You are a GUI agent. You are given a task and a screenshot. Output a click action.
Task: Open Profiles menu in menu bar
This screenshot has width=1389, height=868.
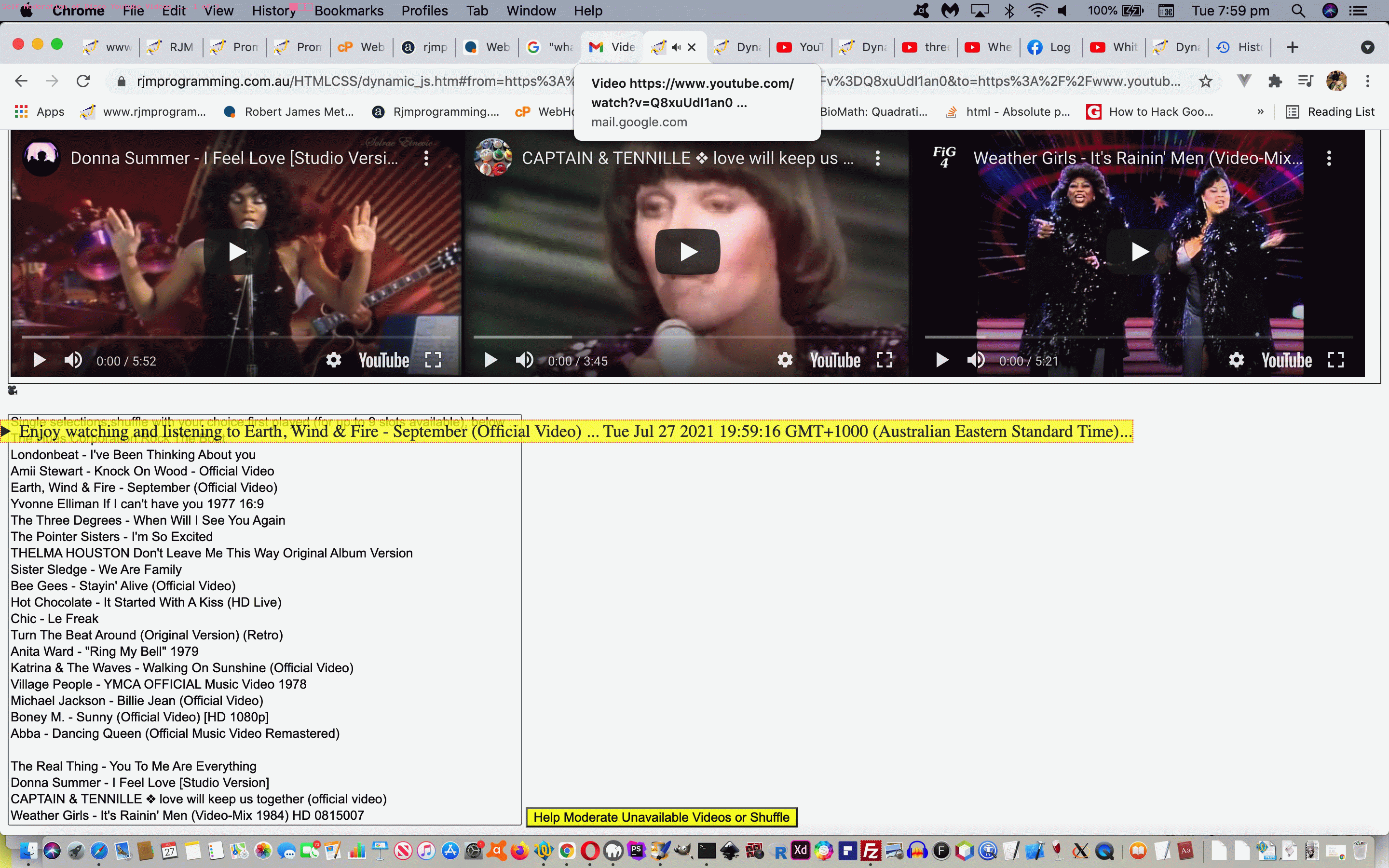pos(425,11)
